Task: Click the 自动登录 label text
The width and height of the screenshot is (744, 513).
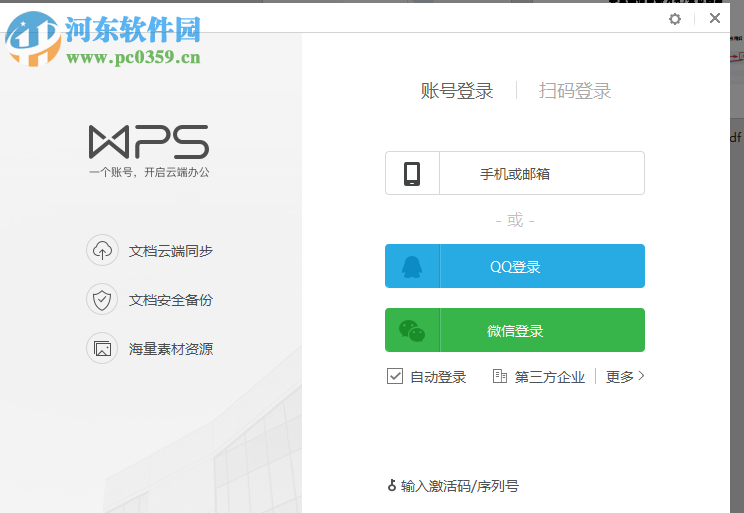Action: pyautogui.click(x=438, y=377)
